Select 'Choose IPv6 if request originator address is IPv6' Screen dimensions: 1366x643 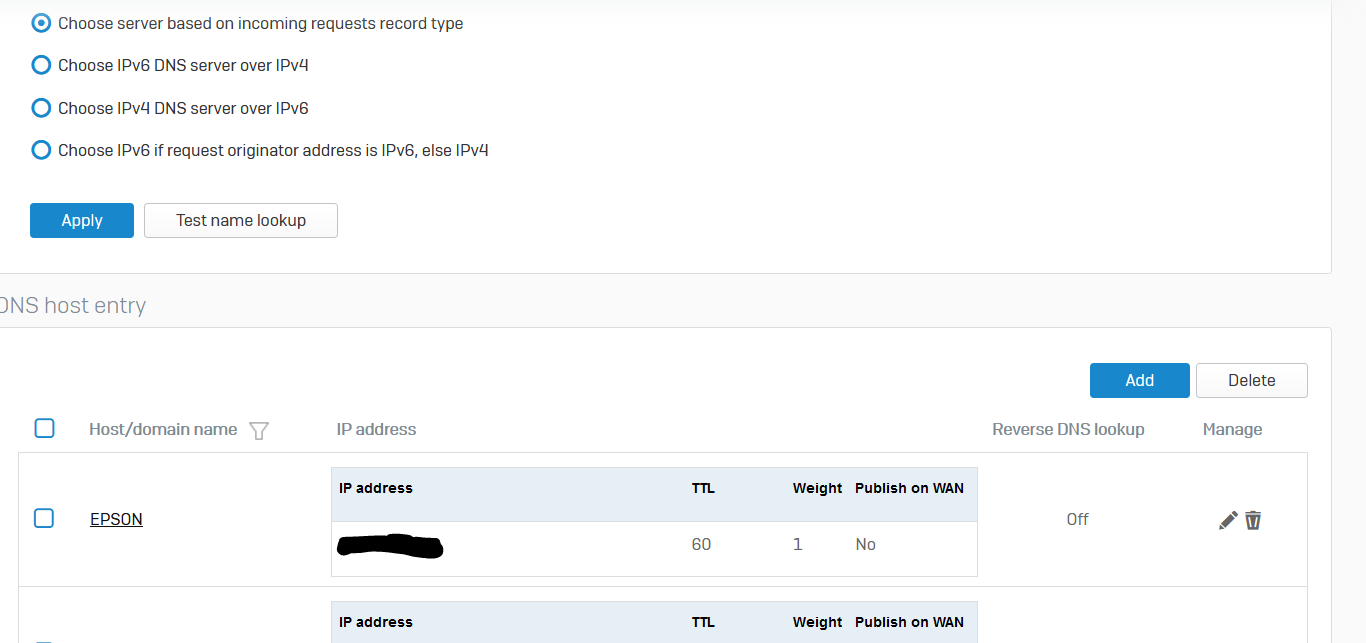41,150
